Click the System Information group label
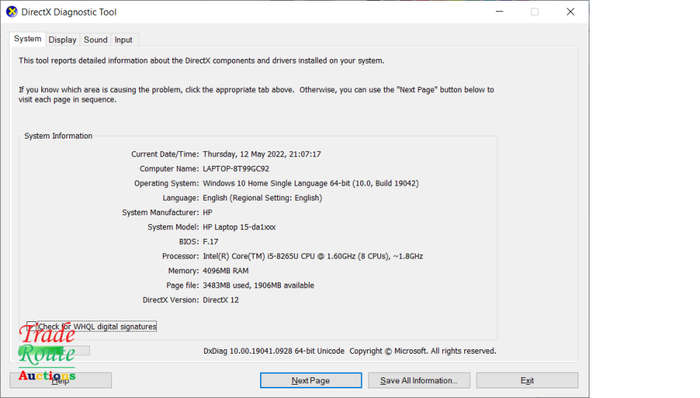 [x=58, y=136]
